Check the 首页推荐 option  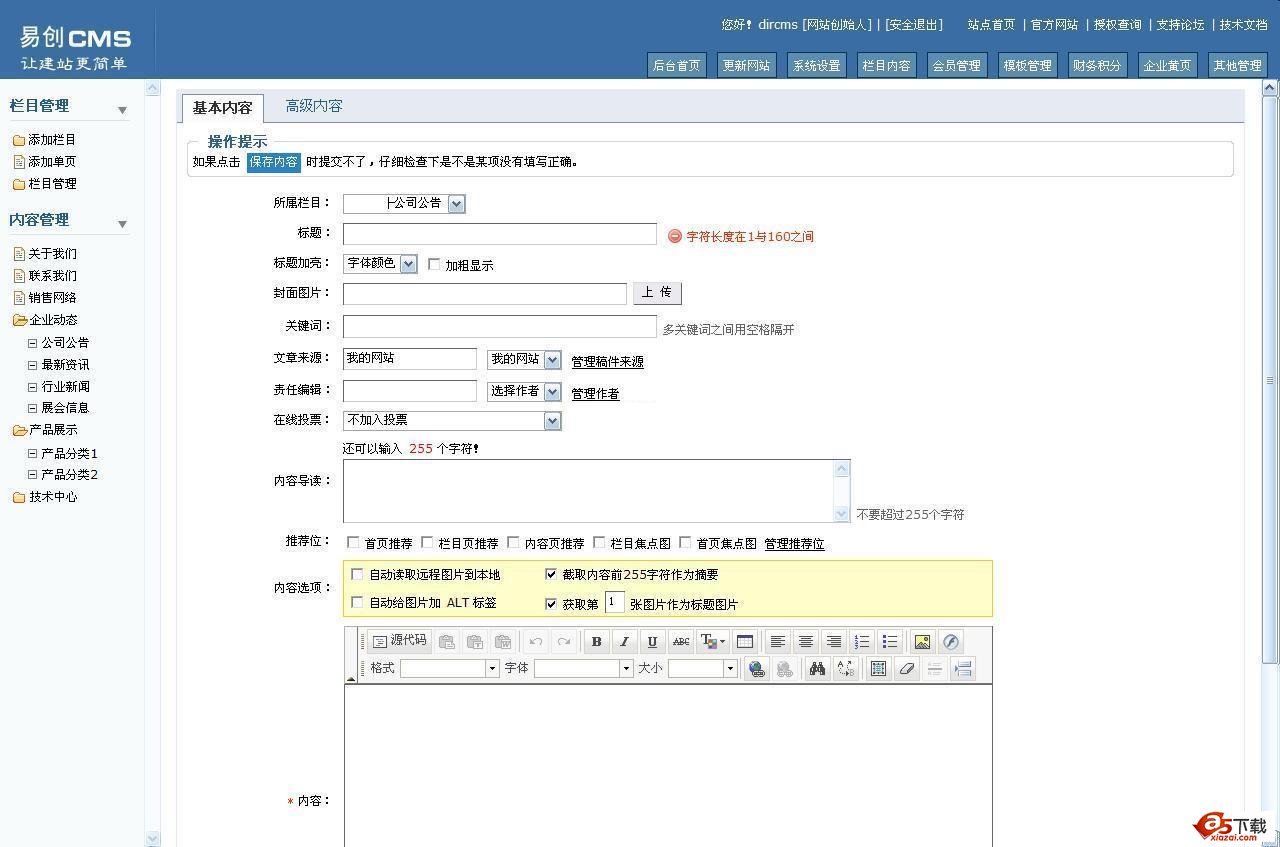(x=353, y=543)
